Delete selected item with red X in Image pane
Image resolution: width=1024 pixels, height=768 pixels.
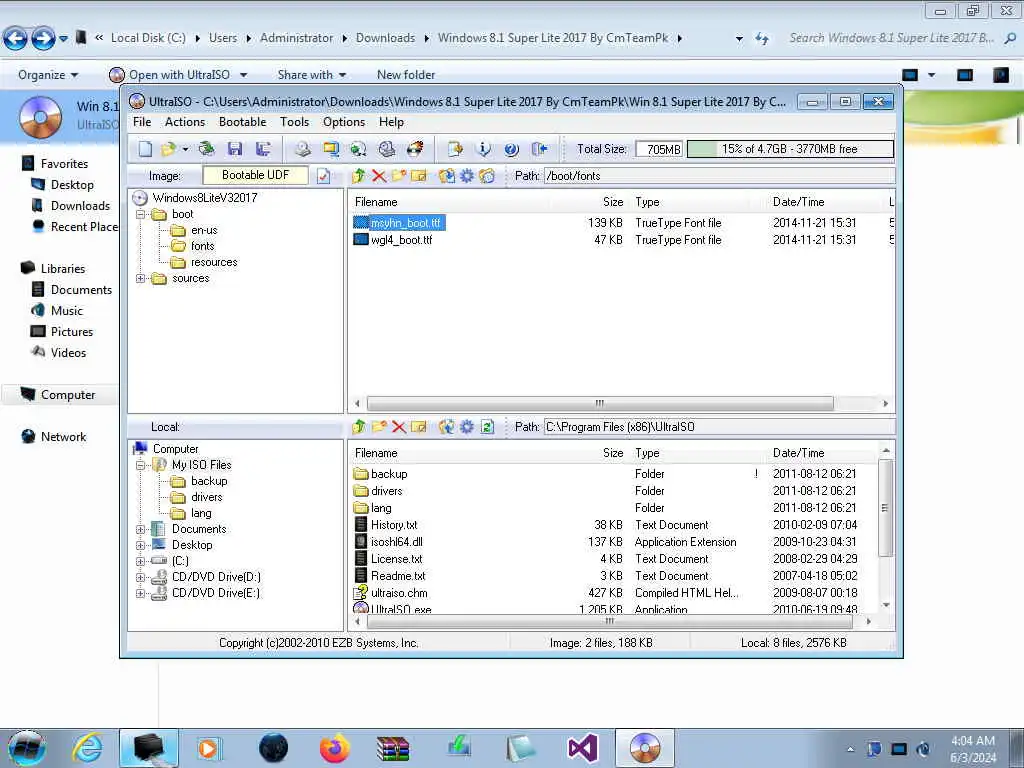tap(379, 176)
